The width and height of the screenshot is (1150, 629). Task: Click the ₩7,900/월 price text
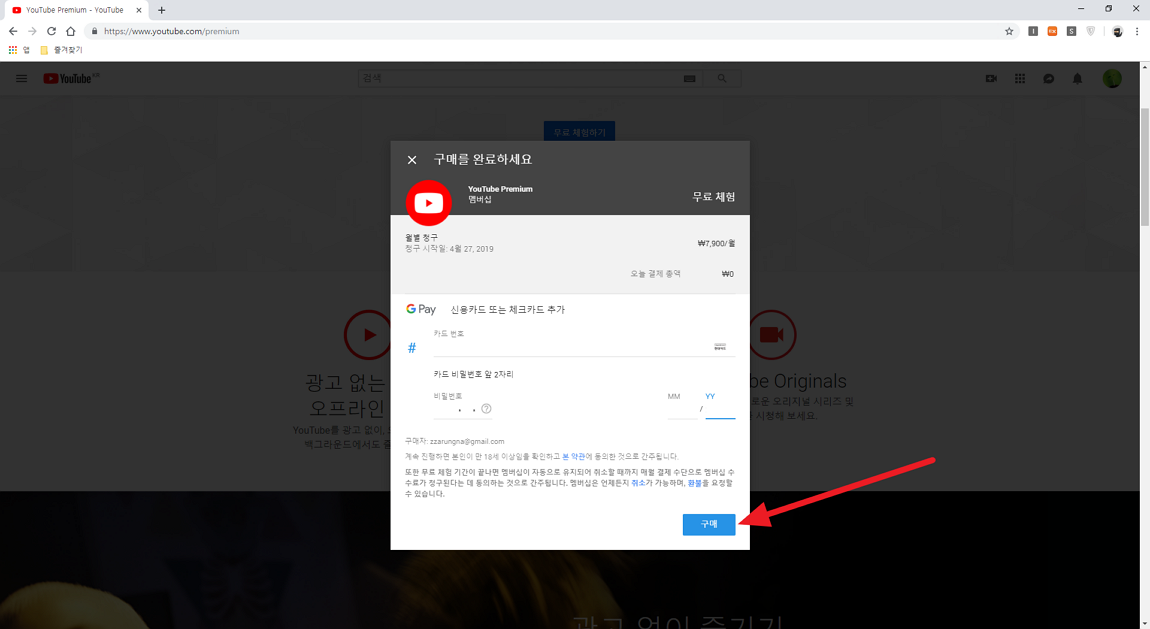click(716, 243)
